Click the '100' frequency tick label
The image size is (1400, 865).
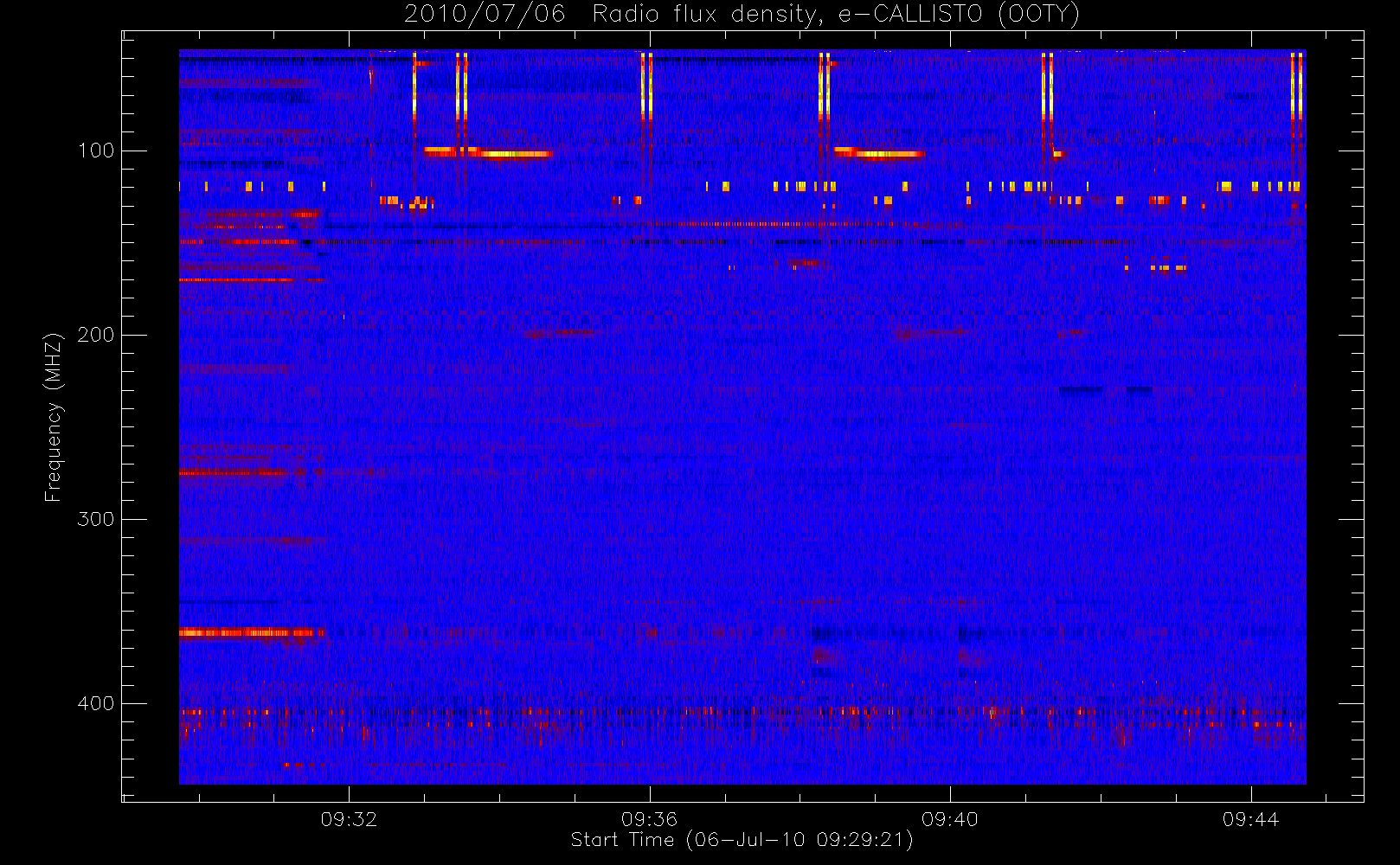click(96, 151)
